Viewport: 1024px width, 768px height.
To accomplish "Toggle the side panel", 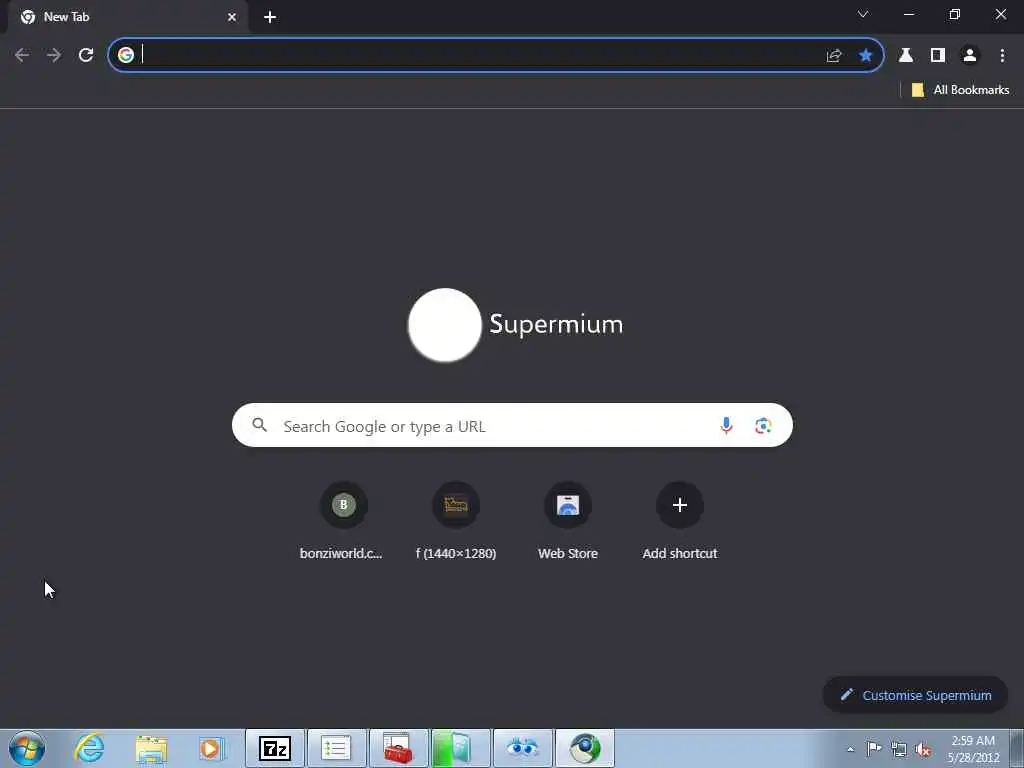I will click(938, 56).
